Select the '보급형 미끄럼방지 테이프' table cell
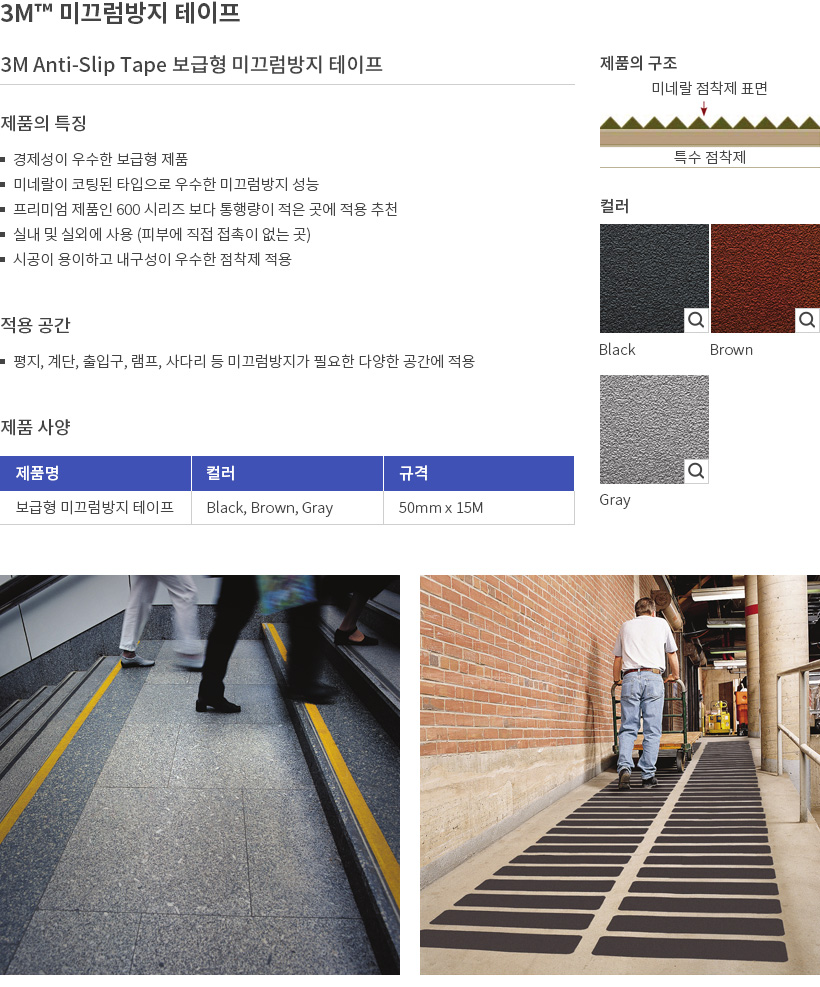Image resolution: width=820 pixels, height=987 pixels. click(x=95, y=508)
